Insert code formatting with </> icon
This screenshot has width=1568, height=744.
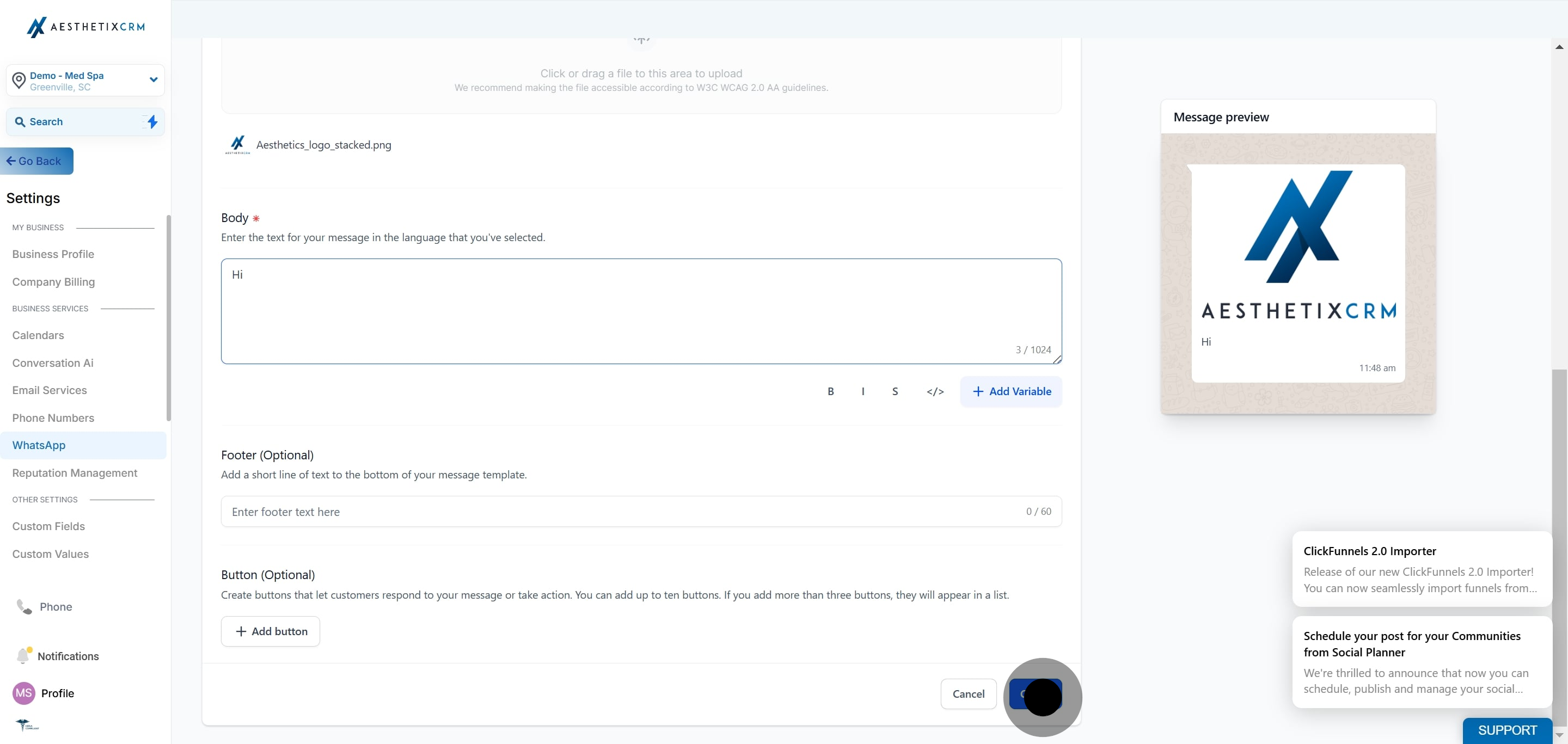(x=935, y=391)
